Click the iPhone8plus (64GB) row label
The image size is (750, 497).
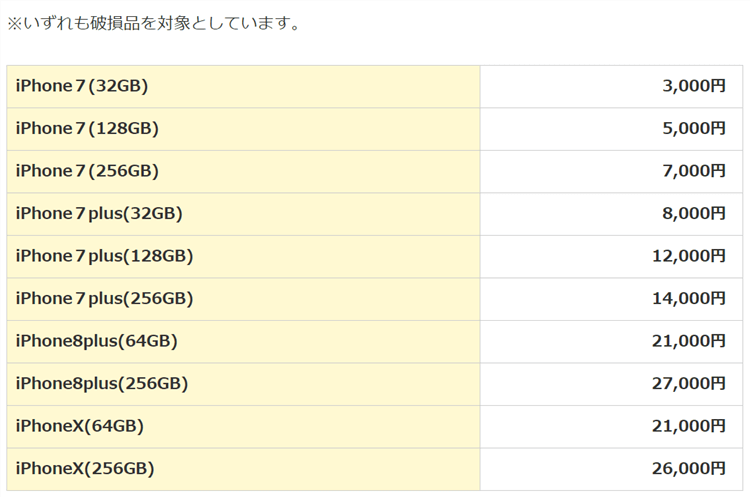[x=96, y=341]
